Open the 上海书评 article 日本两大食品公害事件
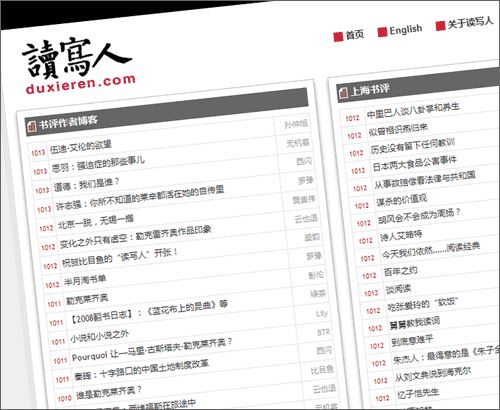 tap(414, 164)
